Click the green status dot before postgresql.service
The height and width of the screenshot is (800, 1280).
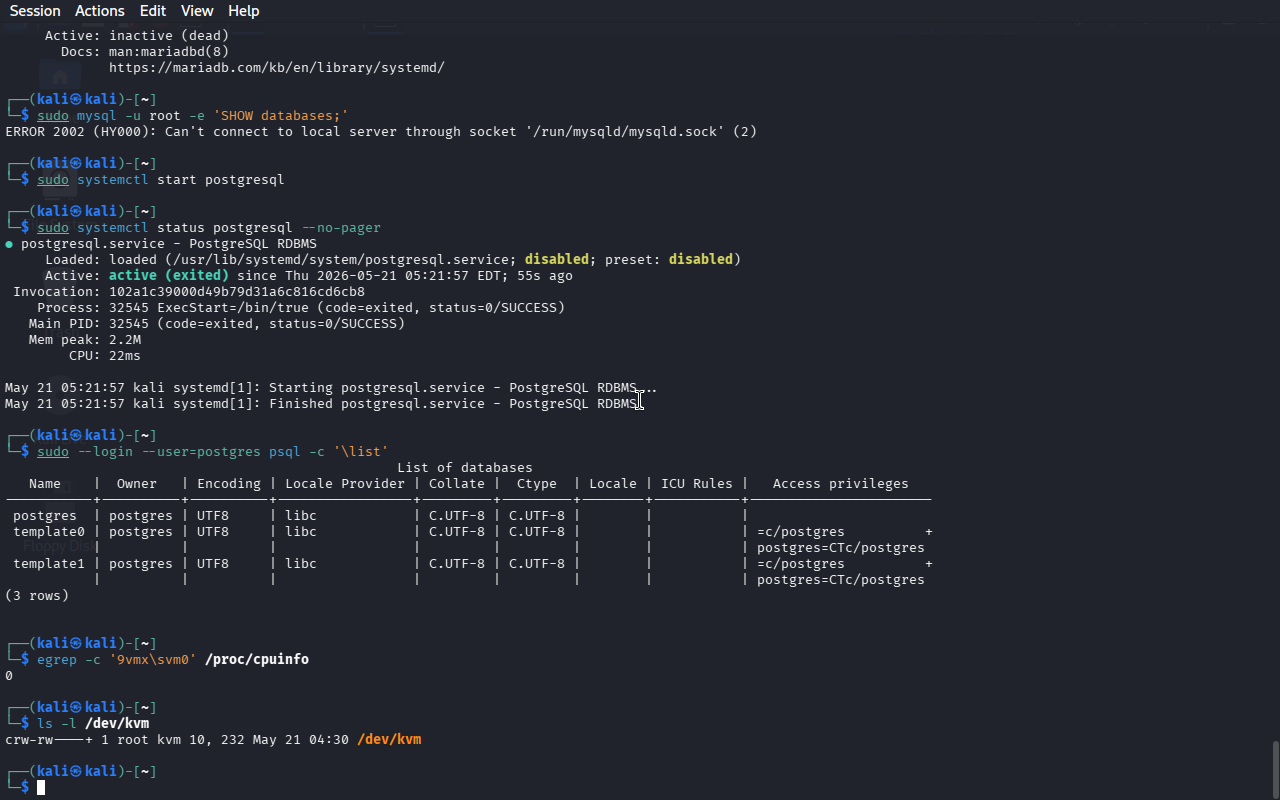(x=9, y=244)
